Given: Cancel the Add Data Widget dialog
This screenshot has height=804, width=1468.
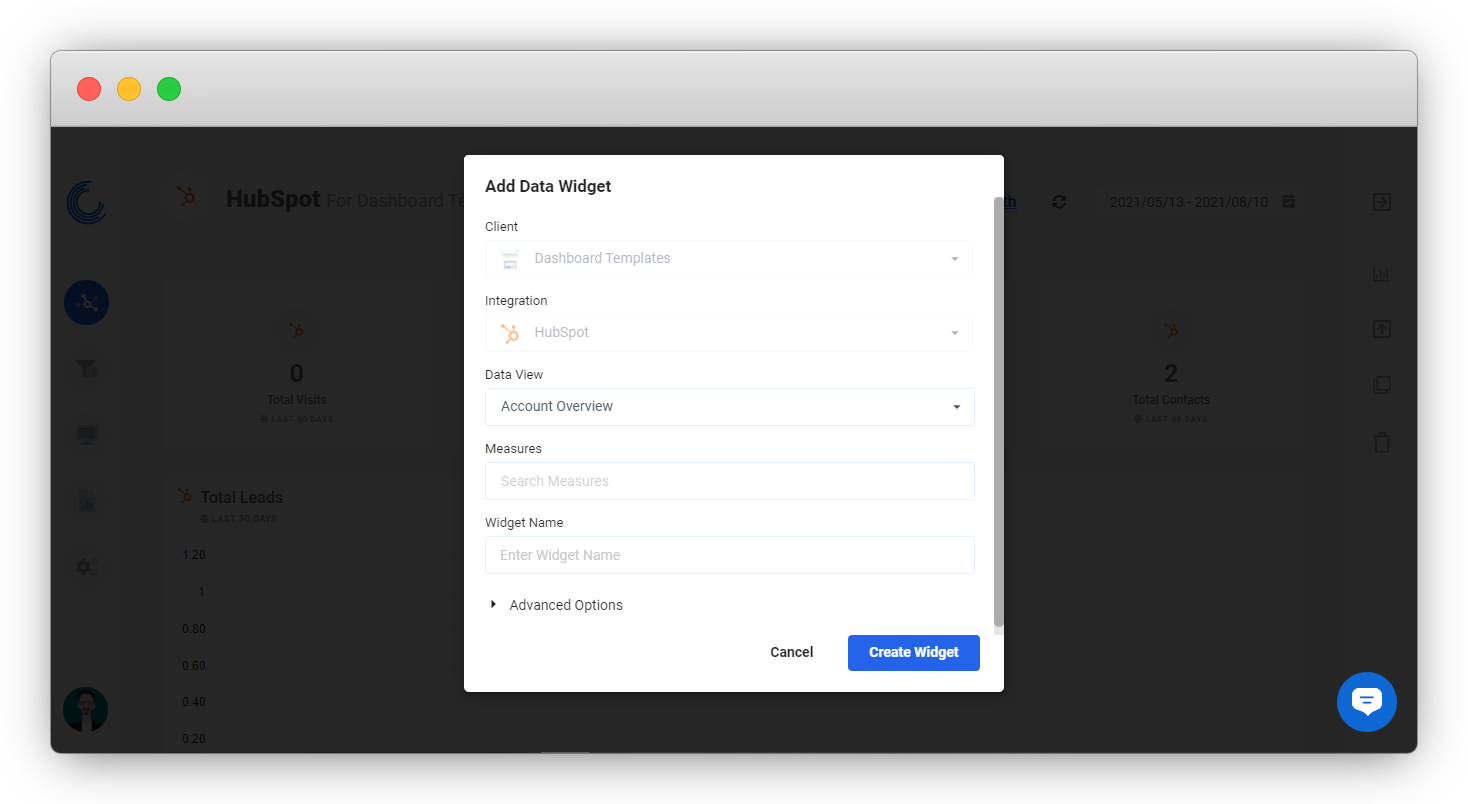Looking at the screenshot, I should click(x=791, y=652).
